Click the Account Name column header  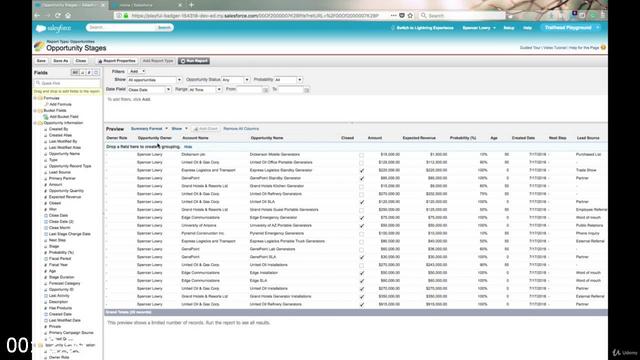[195, 138]
